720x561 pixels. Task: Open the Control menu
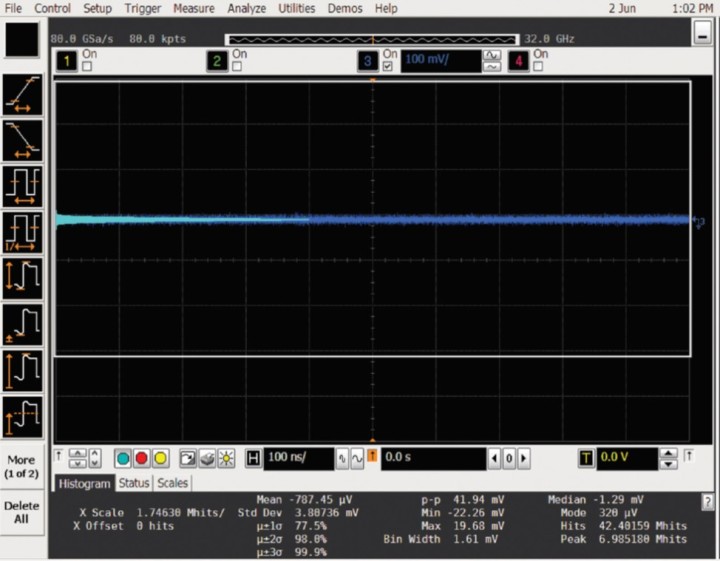point(52,8)
